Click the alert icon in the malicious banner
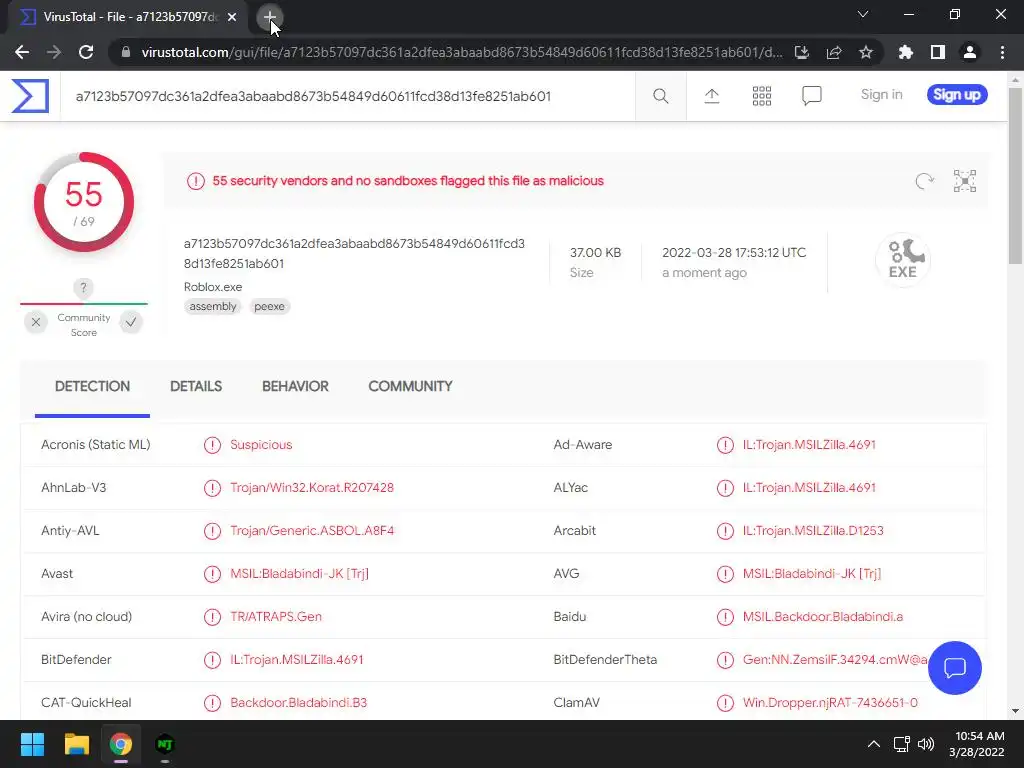 pos(195,181)
